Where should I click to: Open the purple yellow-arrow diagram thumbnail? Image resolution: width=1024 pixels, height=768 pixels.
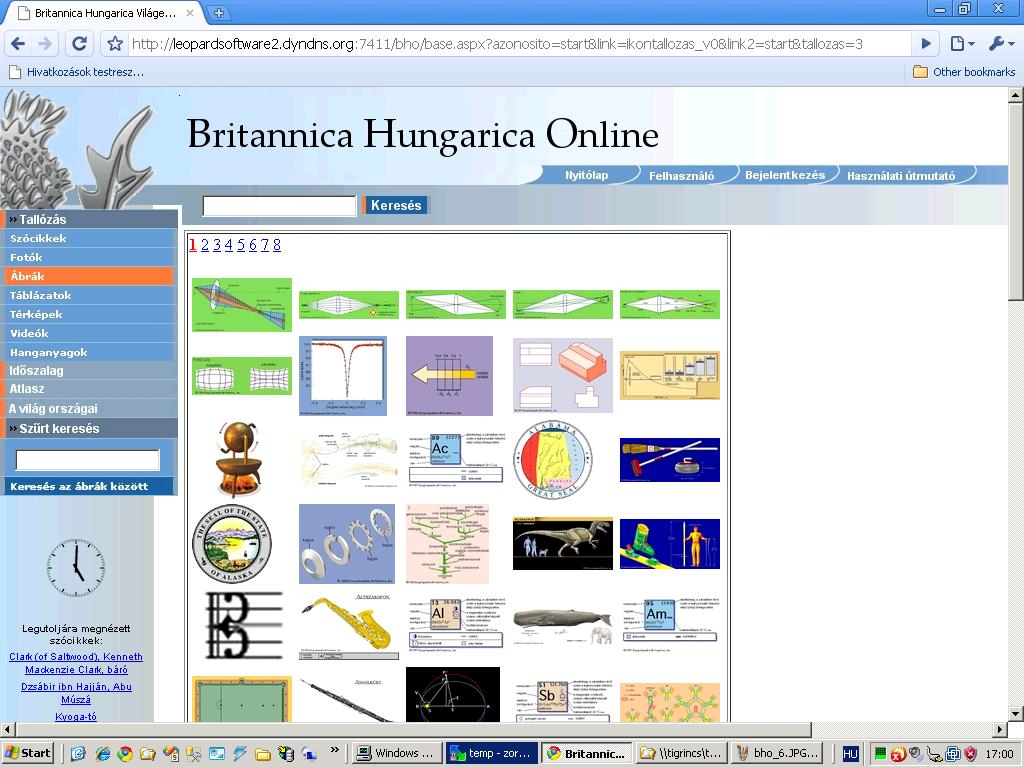pyautogui.click(x=449, y=376)
